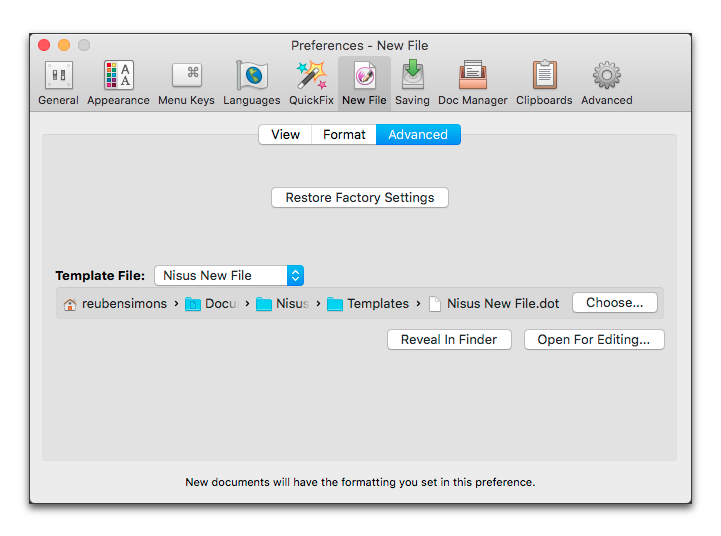Click the Choose... button

[x=614, y=302]
